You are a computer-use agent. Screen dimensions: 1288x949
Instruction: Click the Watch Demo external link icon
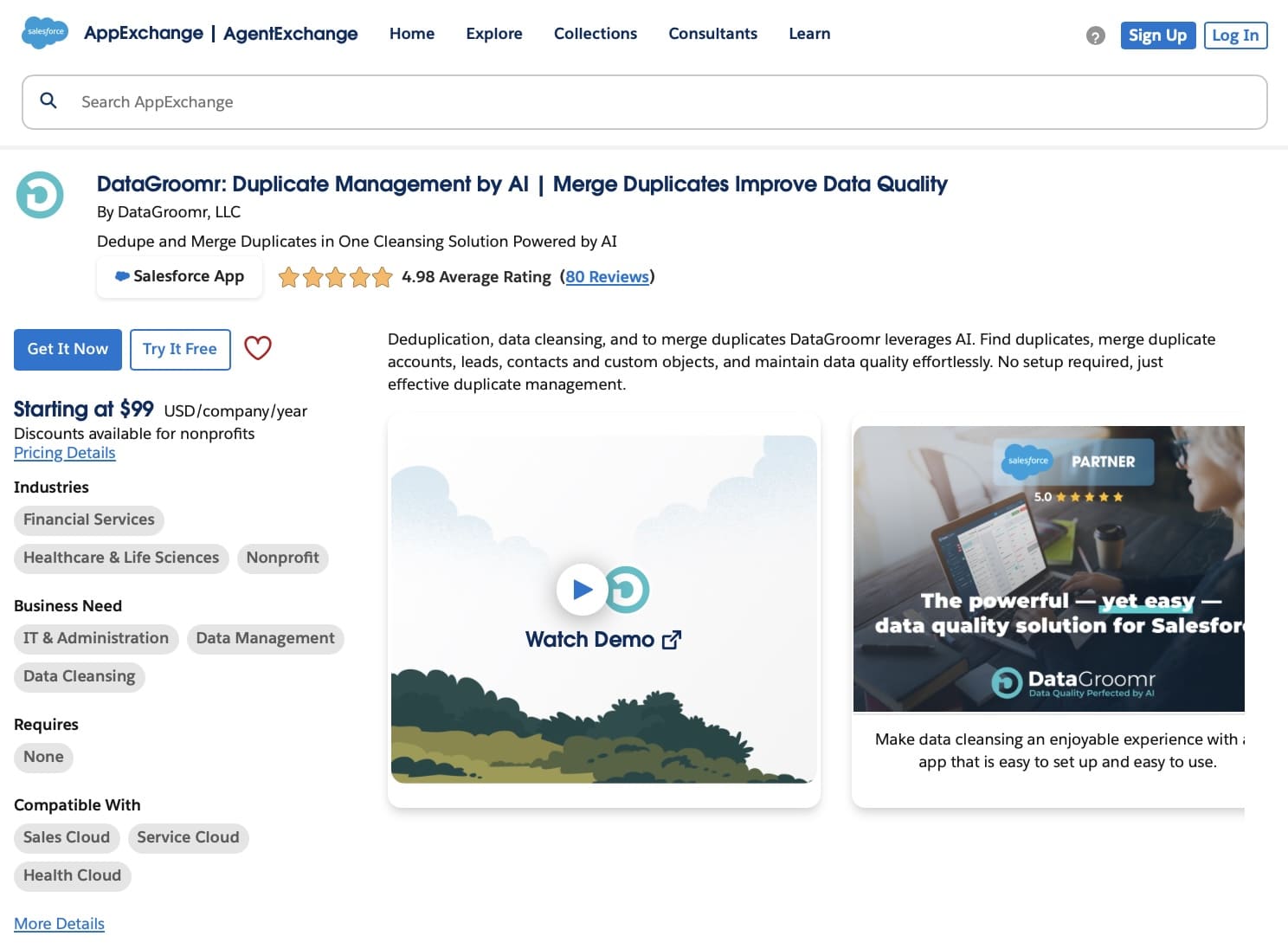pos(672,639)
